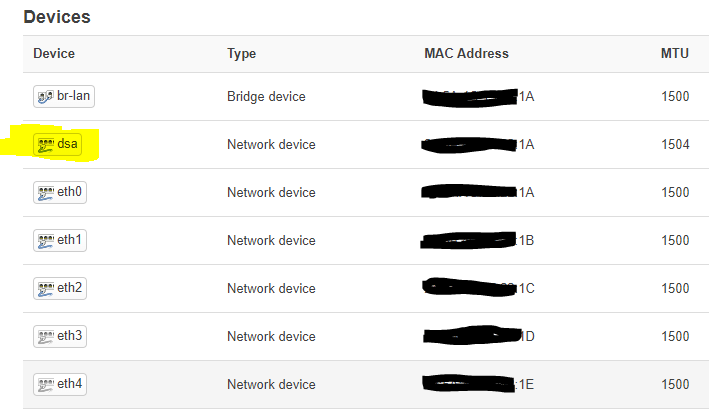Click the Devices section heading

click(x=57, y=17)
